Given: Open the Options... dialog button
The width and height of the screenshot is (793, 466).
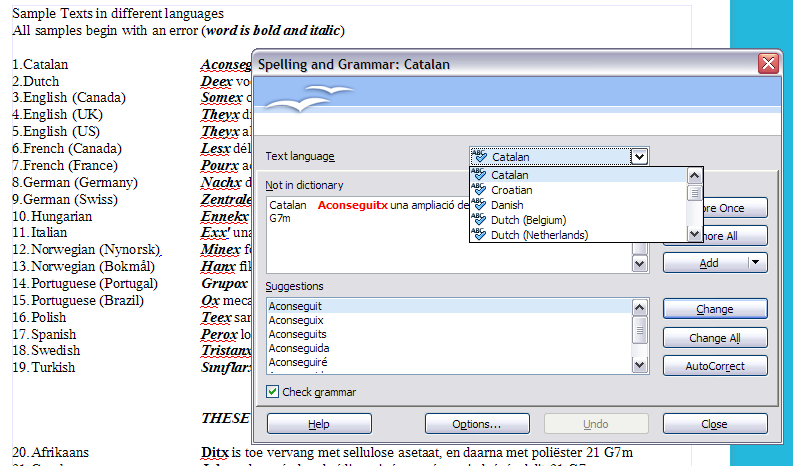Looking at the screenshot, I should pos(476,424).
